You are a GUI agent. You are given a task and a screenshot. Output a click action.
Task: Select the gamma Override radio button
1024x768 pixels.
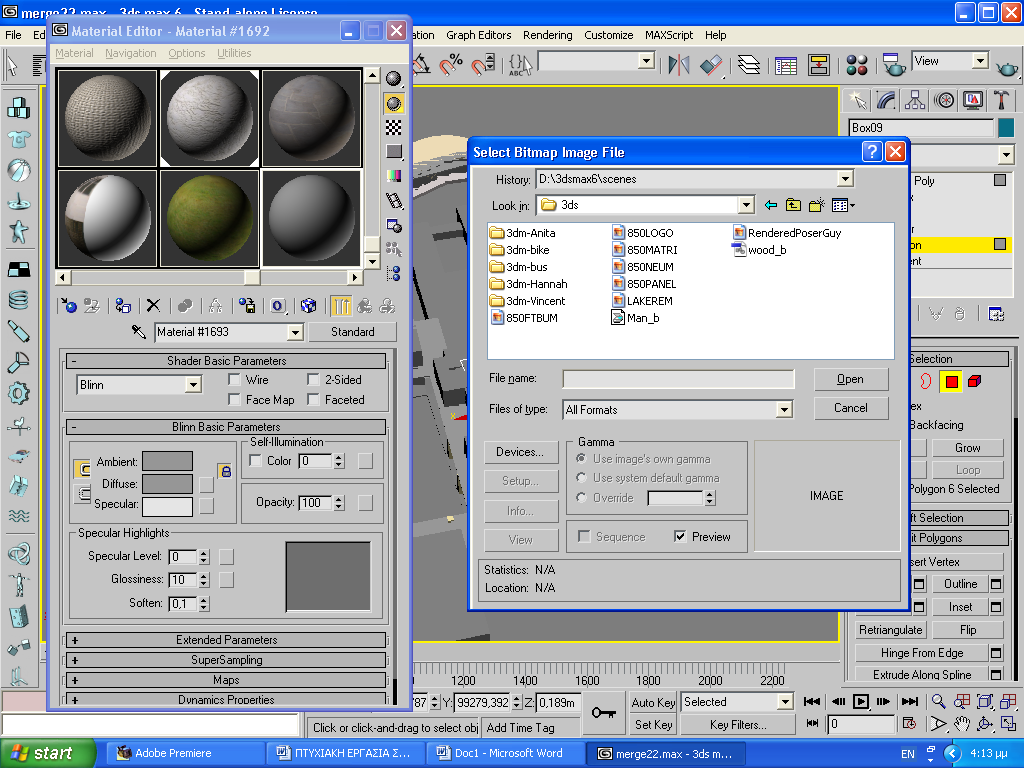[581, 497]
